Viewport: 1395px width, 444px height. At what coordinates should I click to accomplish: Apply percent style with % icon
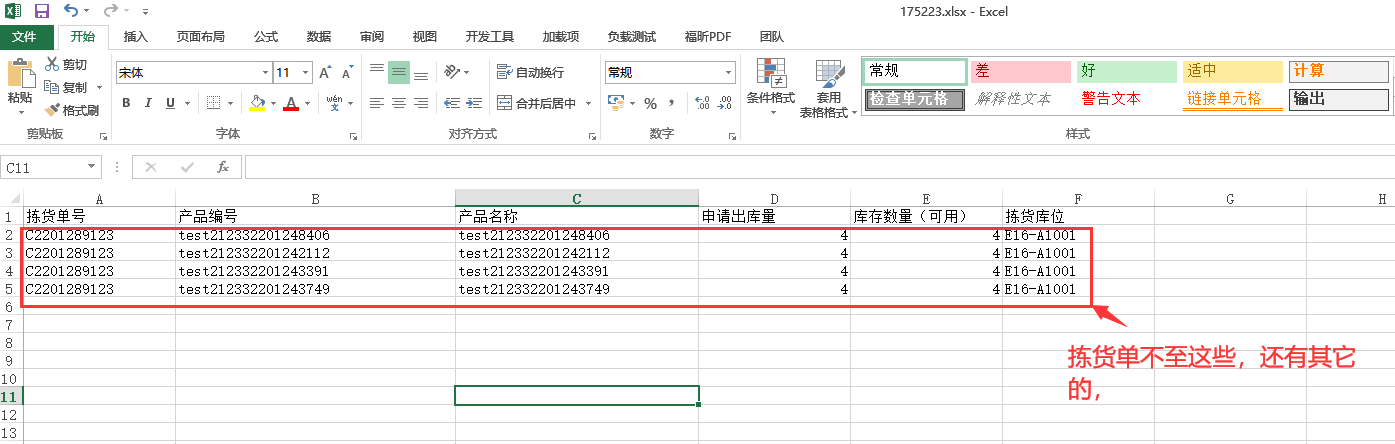[650, 103]
